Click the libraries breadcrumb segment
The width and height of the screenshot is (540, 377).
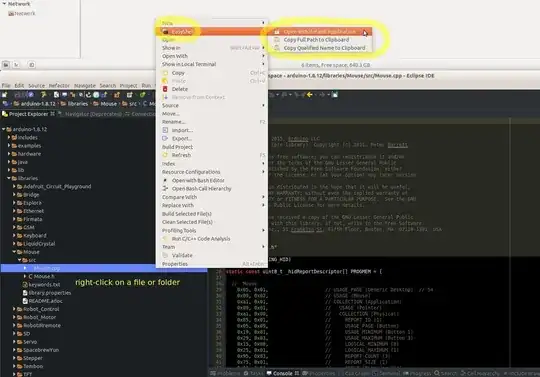point(74,104)
